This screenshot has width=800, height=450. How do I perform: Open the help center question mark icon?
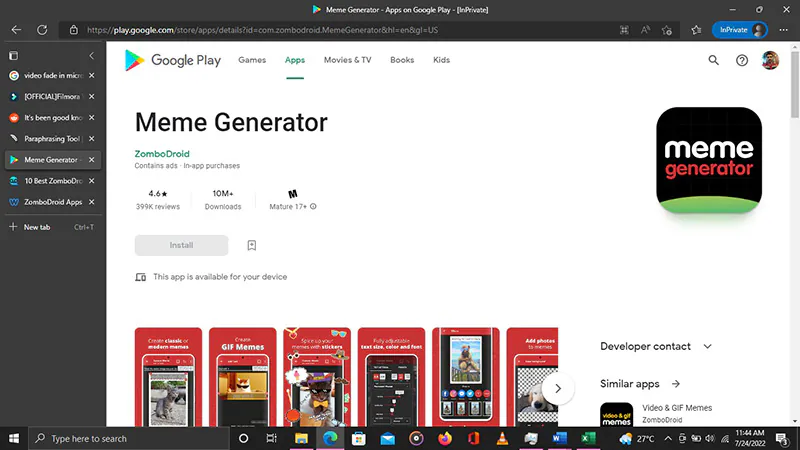point(742,60)
